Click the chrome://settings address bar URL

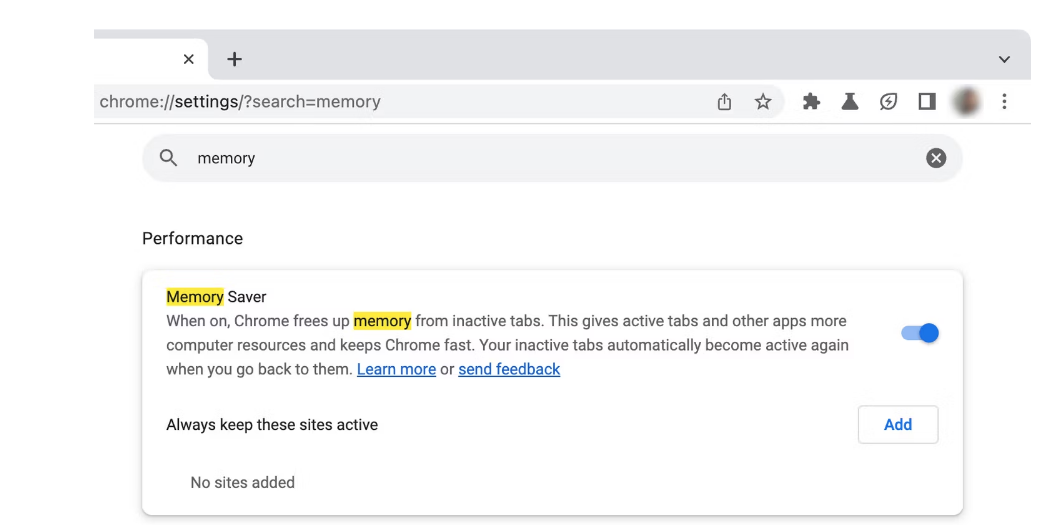coord(240,102)
